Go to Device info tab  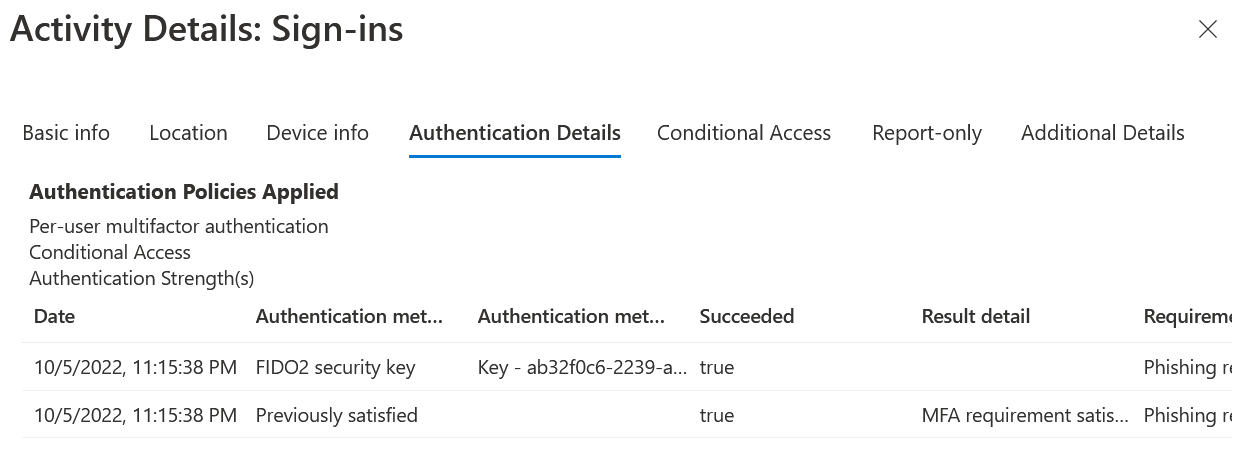[x=317, y=133]
